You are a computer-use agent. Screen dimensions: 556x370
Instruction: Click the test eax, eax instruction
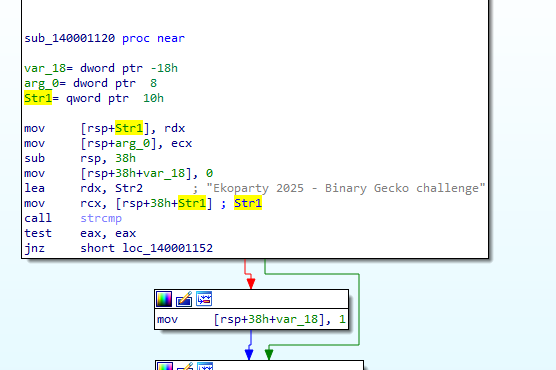pos(80,233)
